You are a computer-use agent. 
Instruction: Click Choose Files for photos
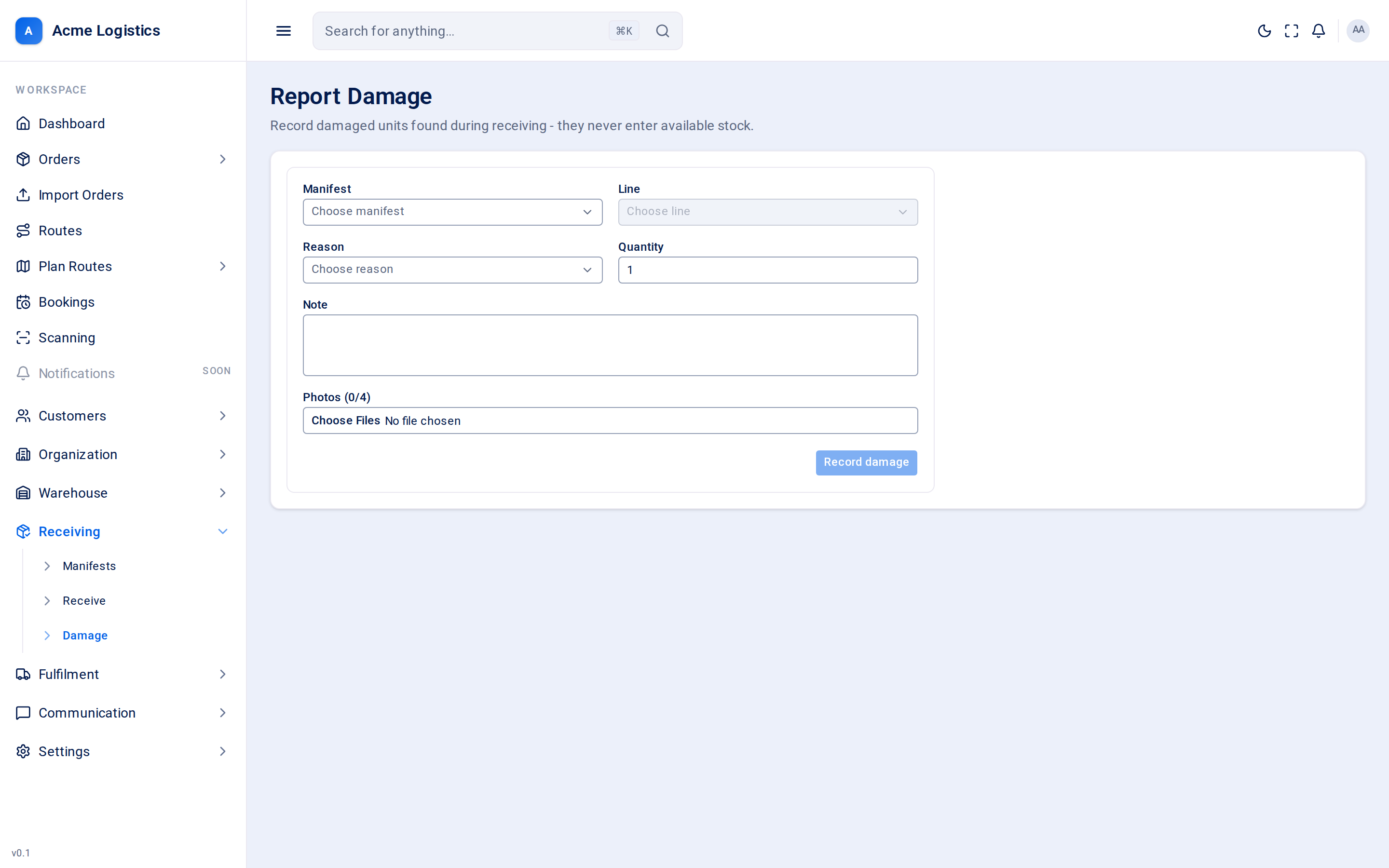345,421
